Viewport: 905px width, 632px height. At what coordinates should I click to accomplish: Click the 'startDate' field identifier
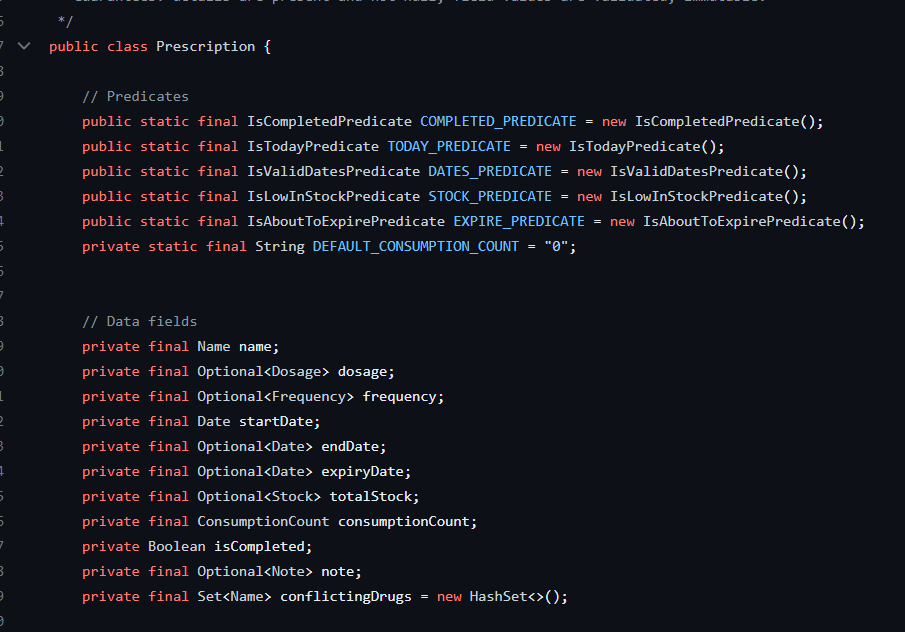click(x=276, y=422)
